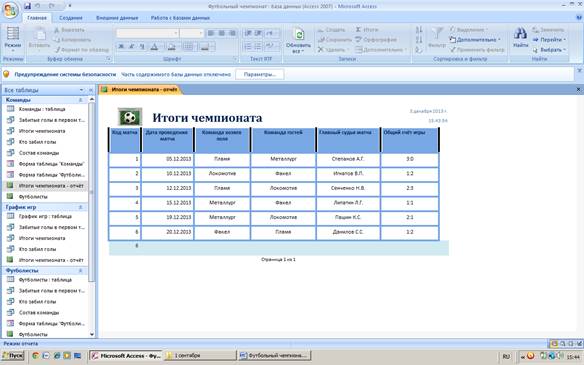Open the Внешние данные ribbon tab
The width and height of the screenshot is (584, 365).
(x=117, y=18)
